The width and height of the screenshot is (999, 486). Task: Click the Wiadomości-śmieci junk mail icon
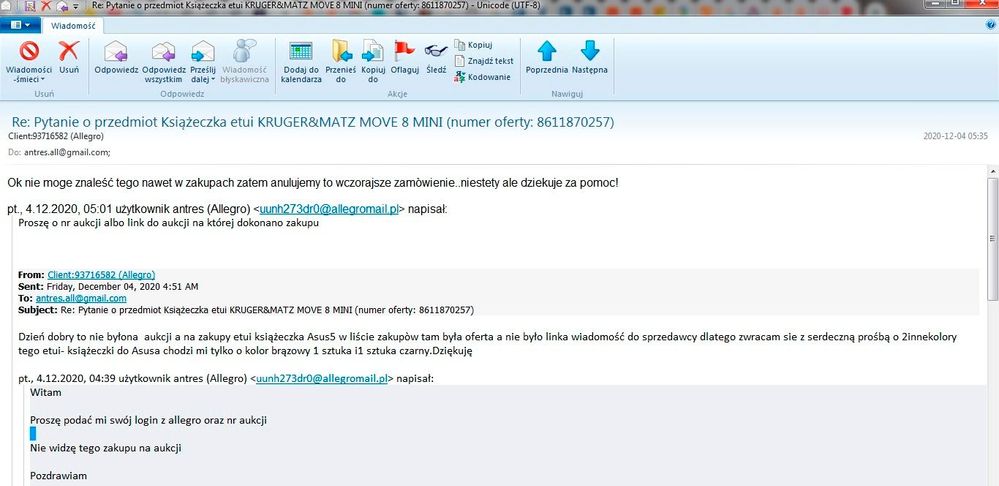[x=29, y=51]
